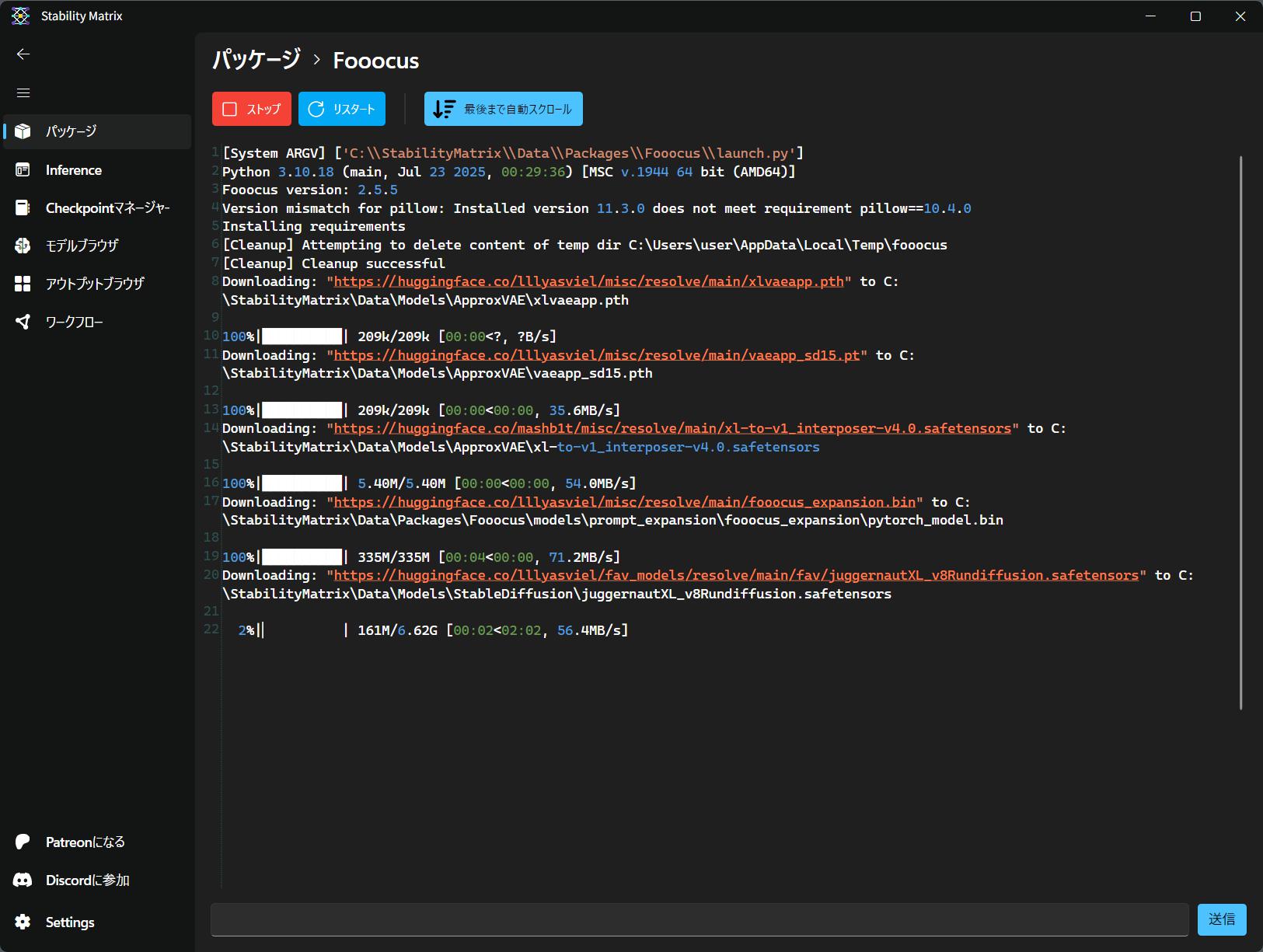Click the back arrow icon

(x=23, y=54)
